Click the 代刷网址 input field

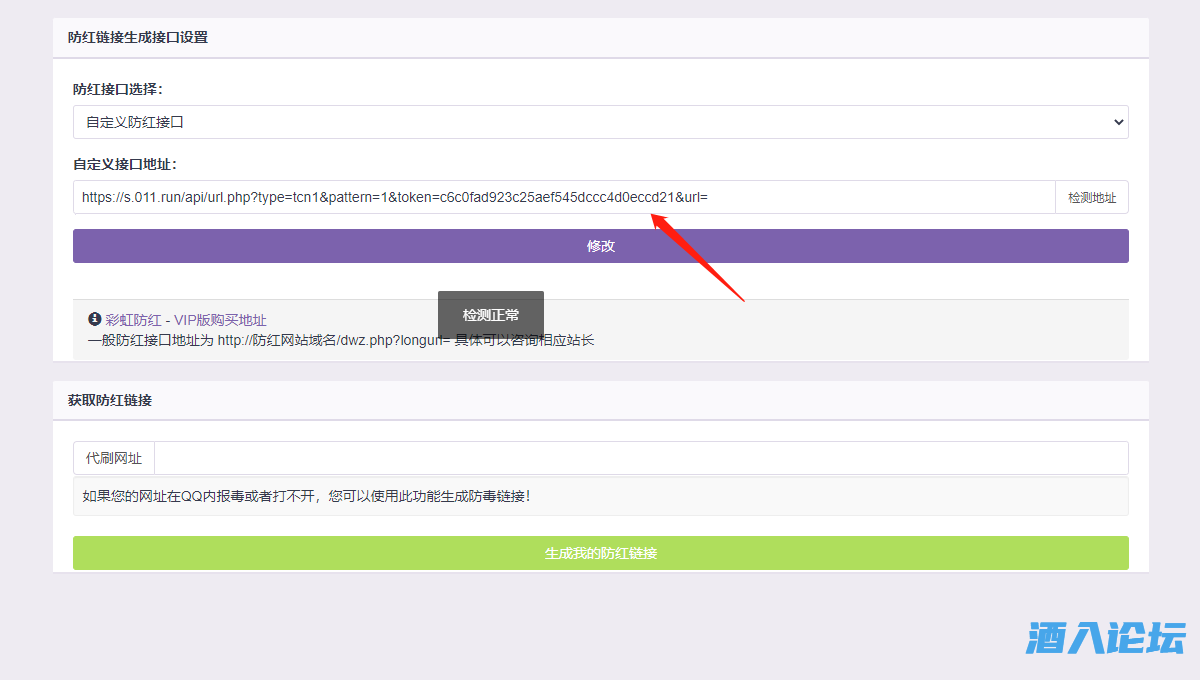click(x=641, y=458)
